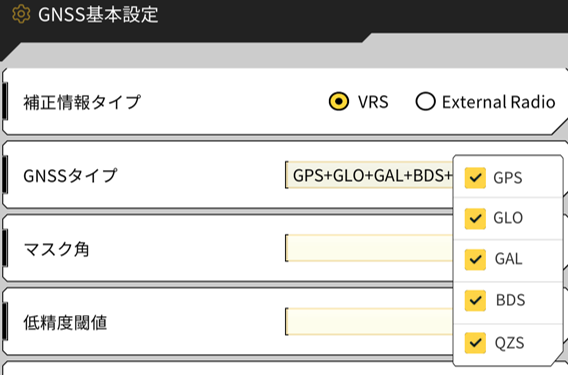This screenshot has height=375, width=568.
Task: Toggle the GLO checkbox off
Action: point(475,218)
